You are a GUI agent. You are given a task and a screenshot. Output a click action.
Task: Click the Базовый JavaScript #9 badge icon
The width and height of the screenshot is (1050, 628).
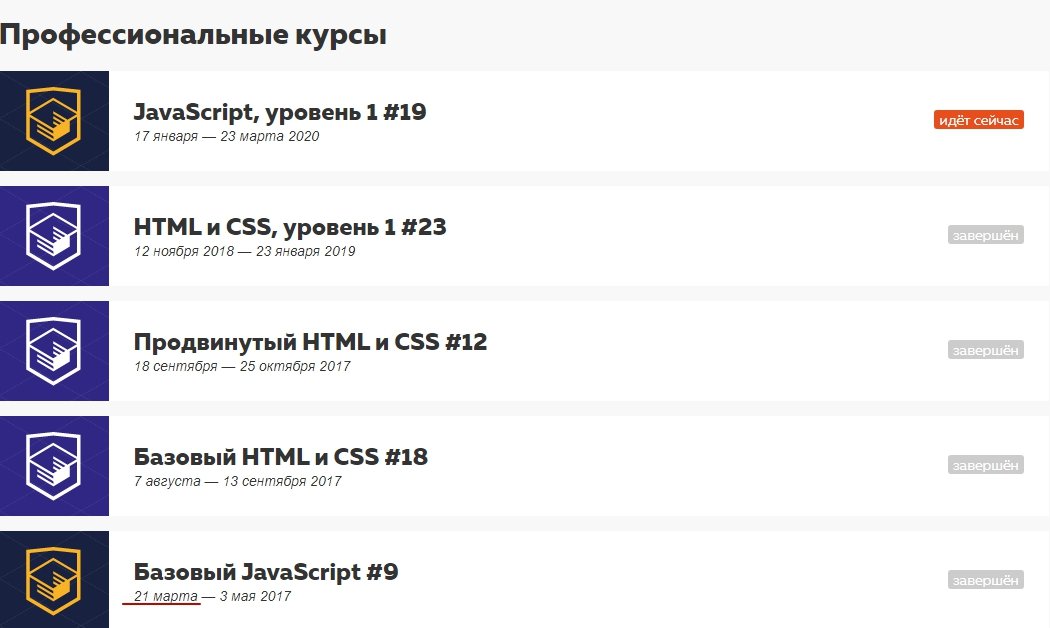(54, 581)
